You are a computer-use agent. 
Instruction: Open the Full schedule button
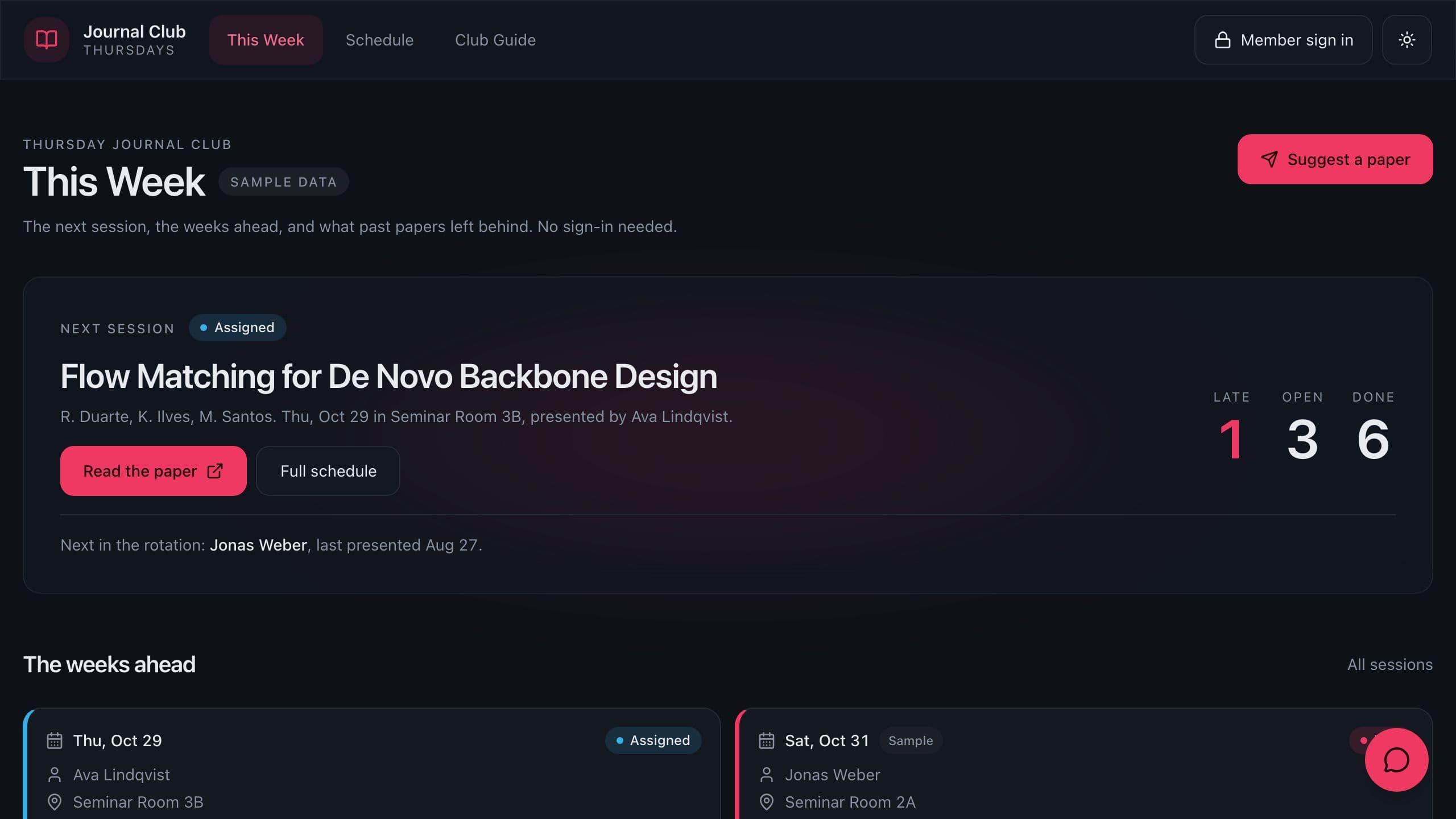[328, 471]
